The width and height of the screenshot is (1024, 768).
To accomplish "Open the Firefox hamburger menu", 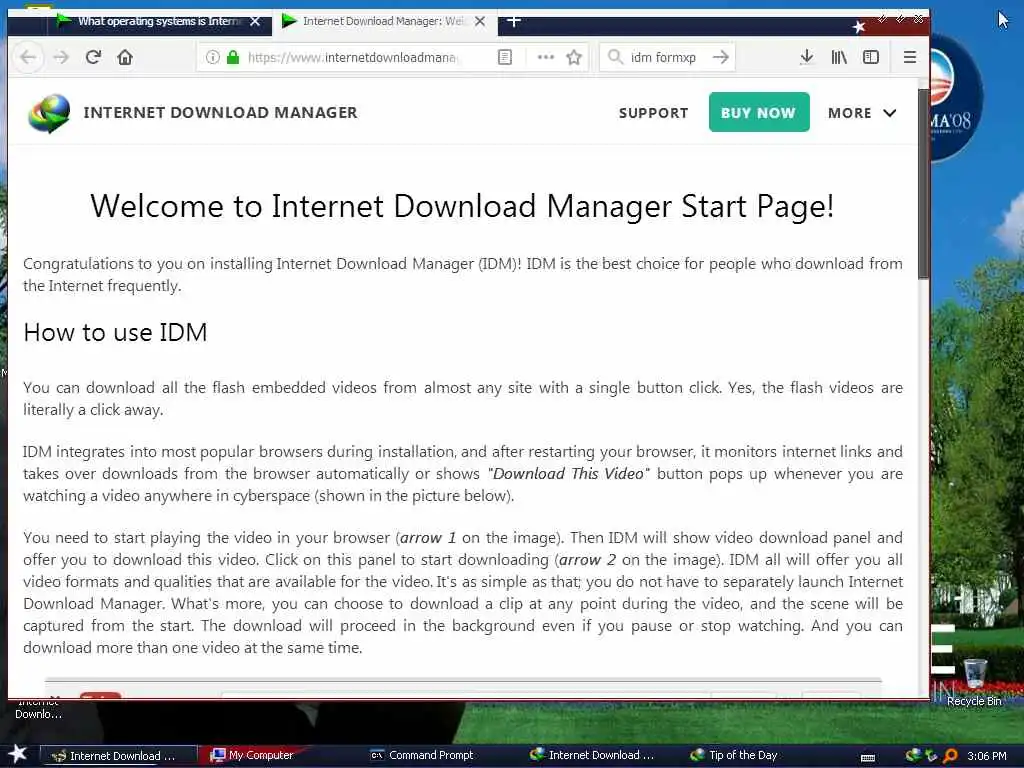I will click(909, 57).
